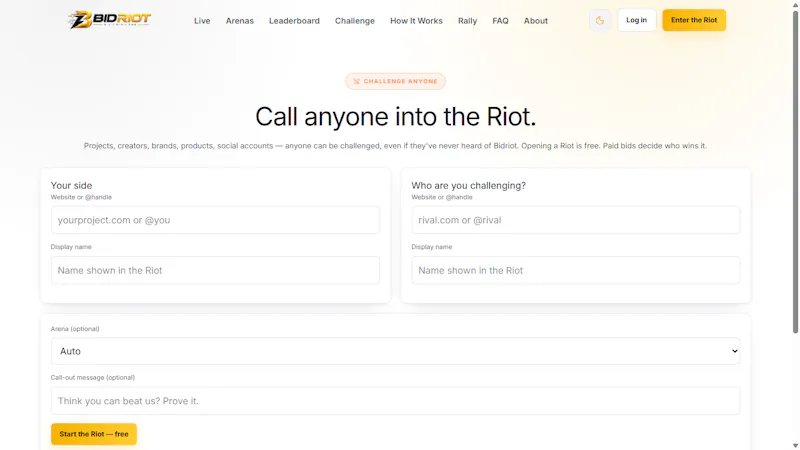Focus Your side website or handle field
Image resolution: width=800 pixels, height=450 pixels.
pos(215,220)
